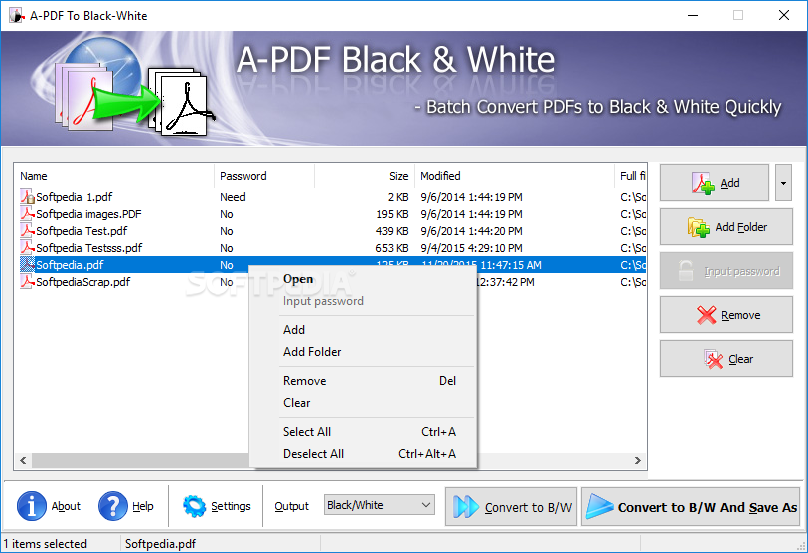Minimize the A-PDF window
808x553 pixels.
click(693, 15)
